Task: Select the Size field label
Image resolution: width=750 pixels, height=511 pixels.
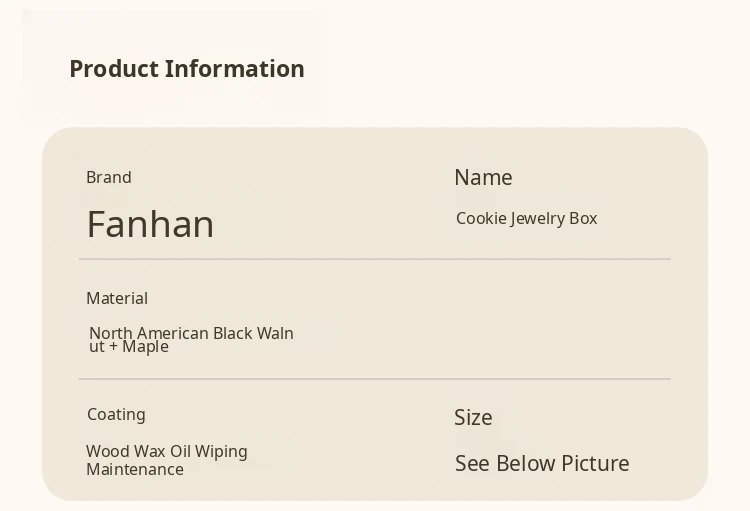Action: pos(473,417)
